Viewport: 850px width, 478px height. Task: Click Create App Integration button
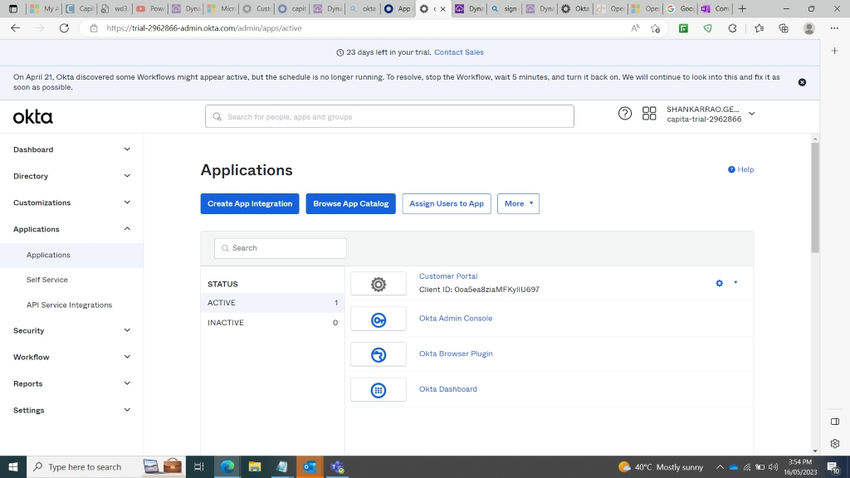click(x=249, y=204)
